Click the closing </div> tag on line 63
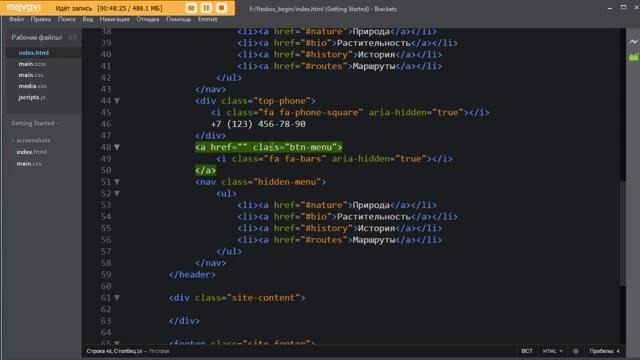 pos(184,321)
